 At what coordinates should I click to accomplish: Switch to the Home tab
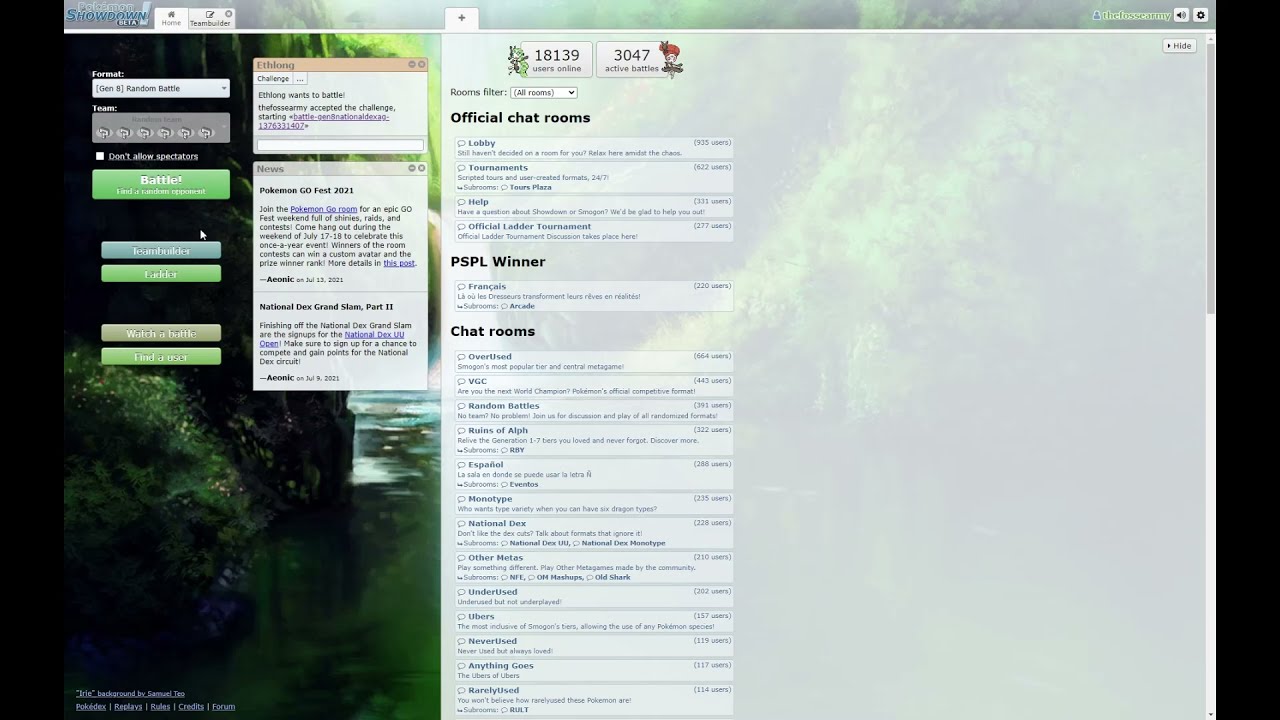(x=171, y=18)
